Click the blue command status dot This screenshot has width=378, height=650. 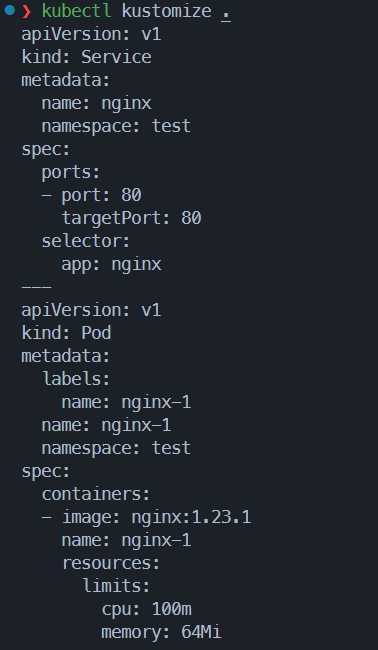10,10
